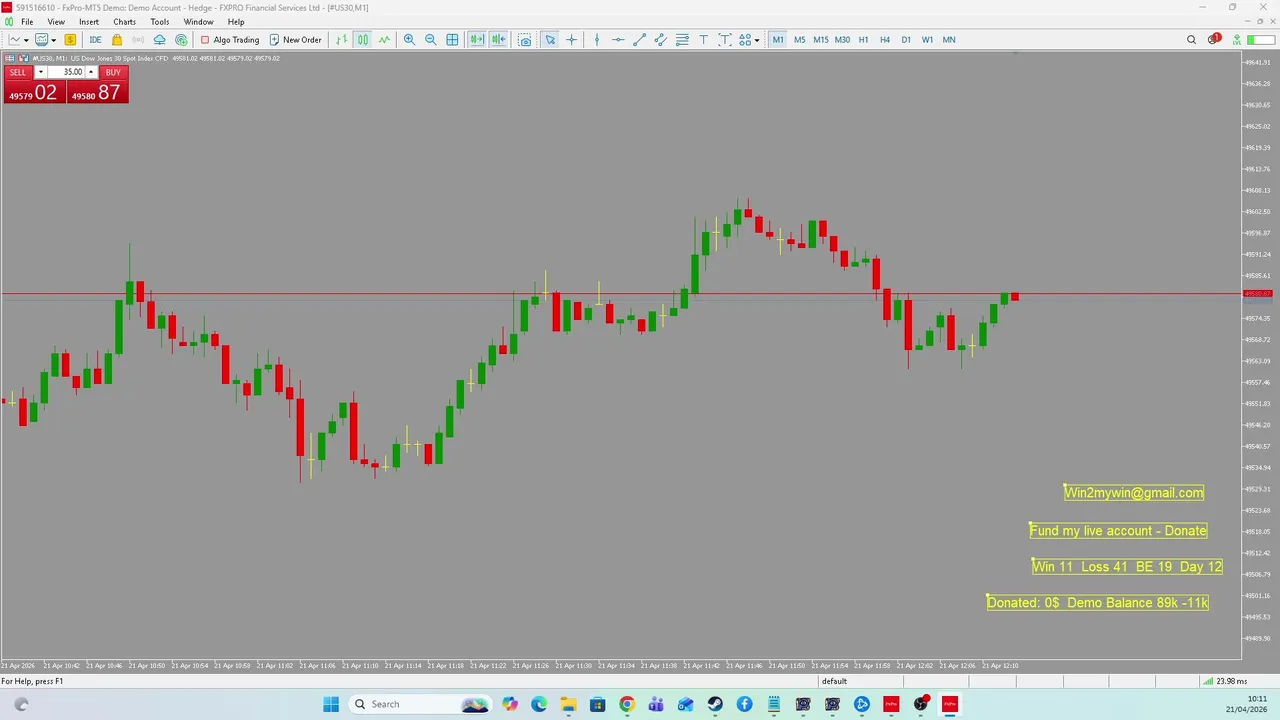Switch to line chart type

click(384, 40)
